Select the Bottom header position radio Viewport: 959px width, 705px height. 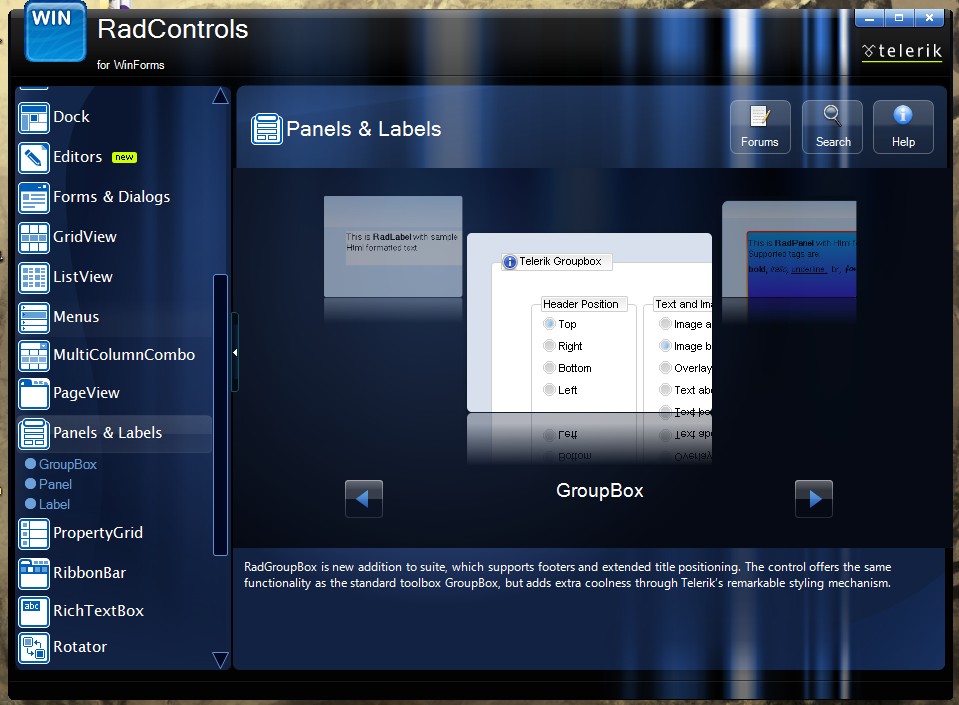(549, 368)
